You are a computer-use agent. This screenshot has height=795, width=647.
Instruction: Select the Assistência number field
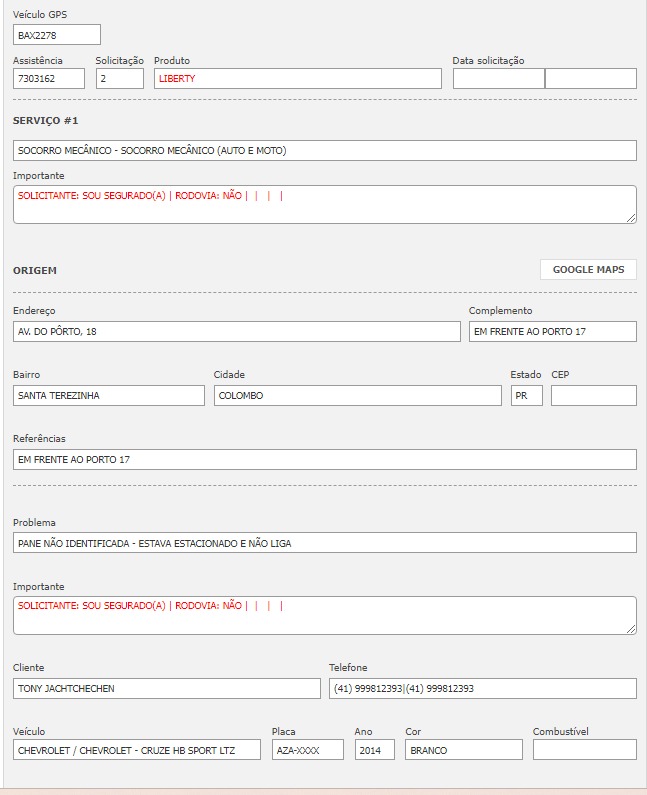pos(49,78)
